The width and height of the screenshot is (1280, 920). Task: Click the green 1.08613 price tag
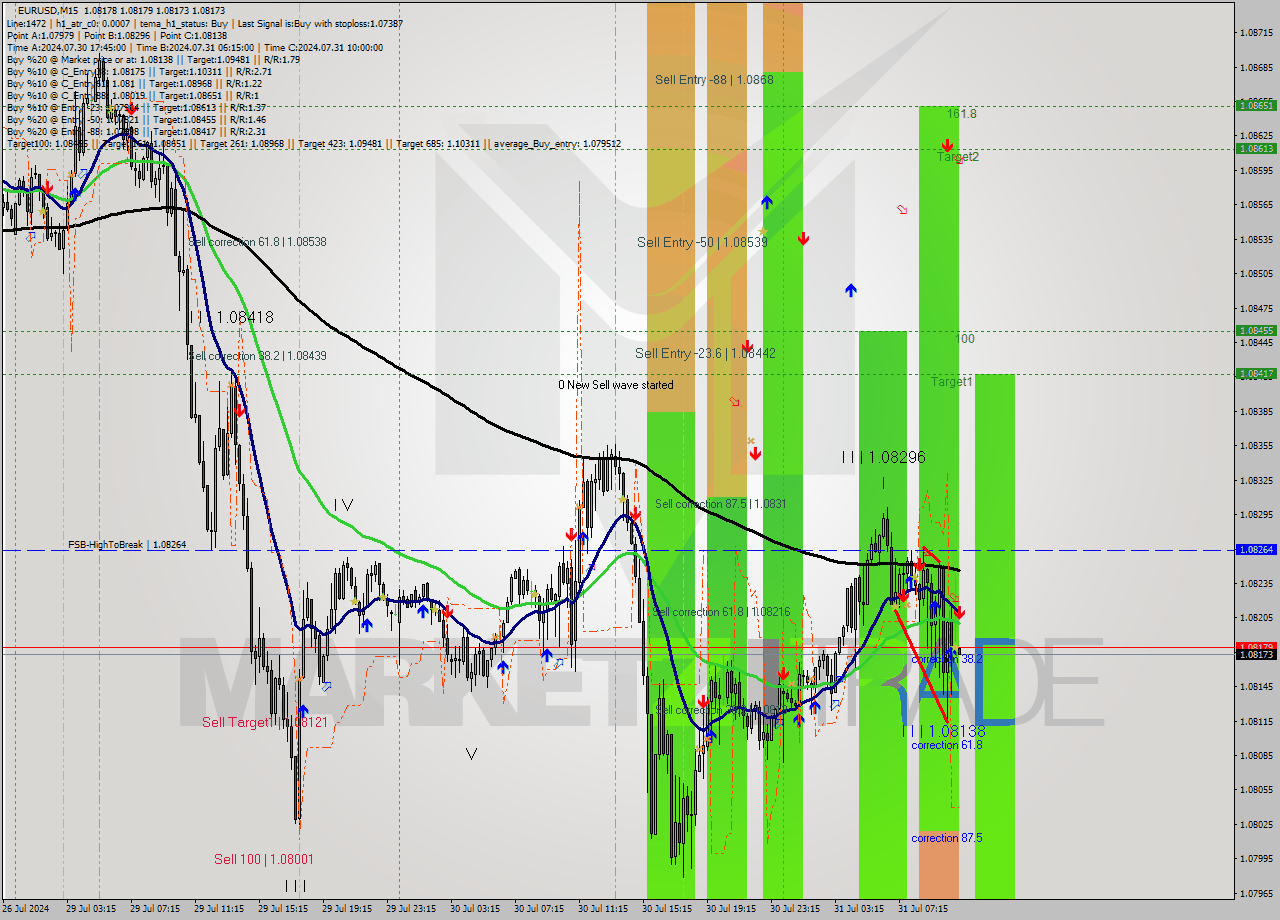[1256, 148]
